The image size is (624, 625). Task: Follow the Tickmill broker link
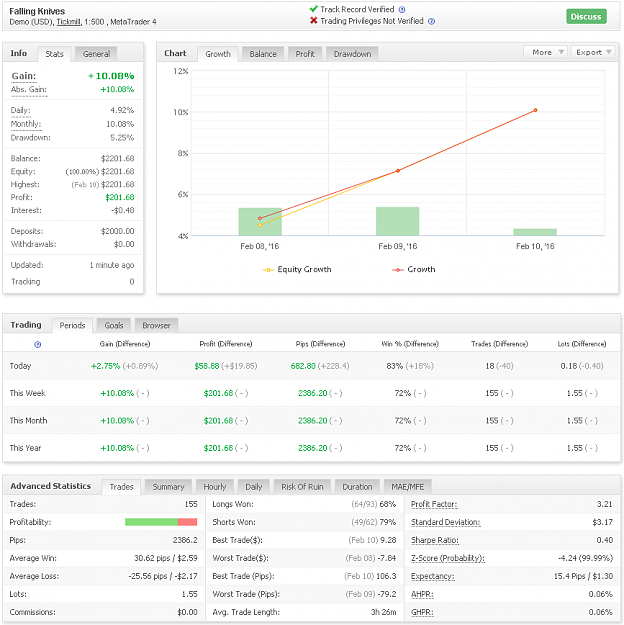coord(68,22)
